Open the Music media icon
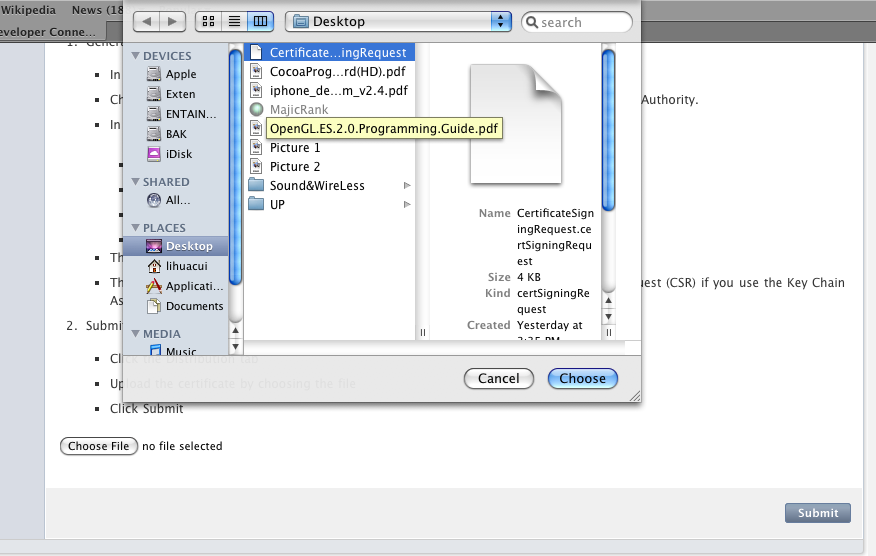 pos(156,350)
